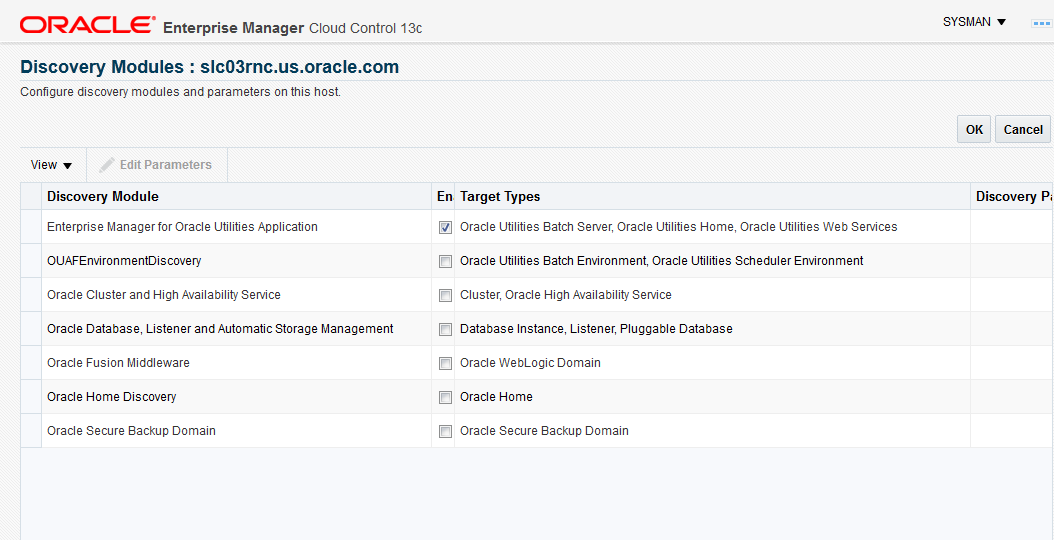Click the Oracle logo

click(87, 25)
